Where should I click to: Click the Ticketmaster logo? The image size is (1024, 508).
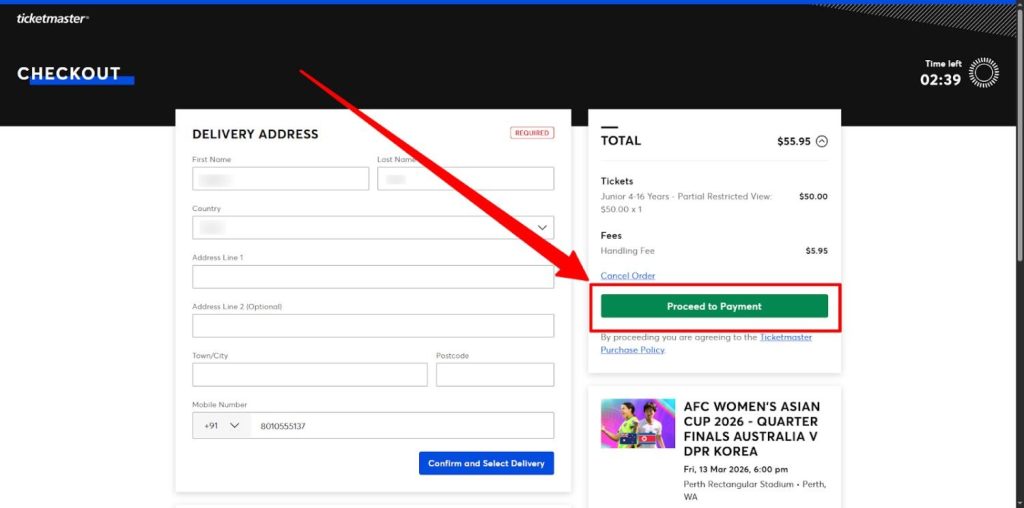tap(52, 19)
